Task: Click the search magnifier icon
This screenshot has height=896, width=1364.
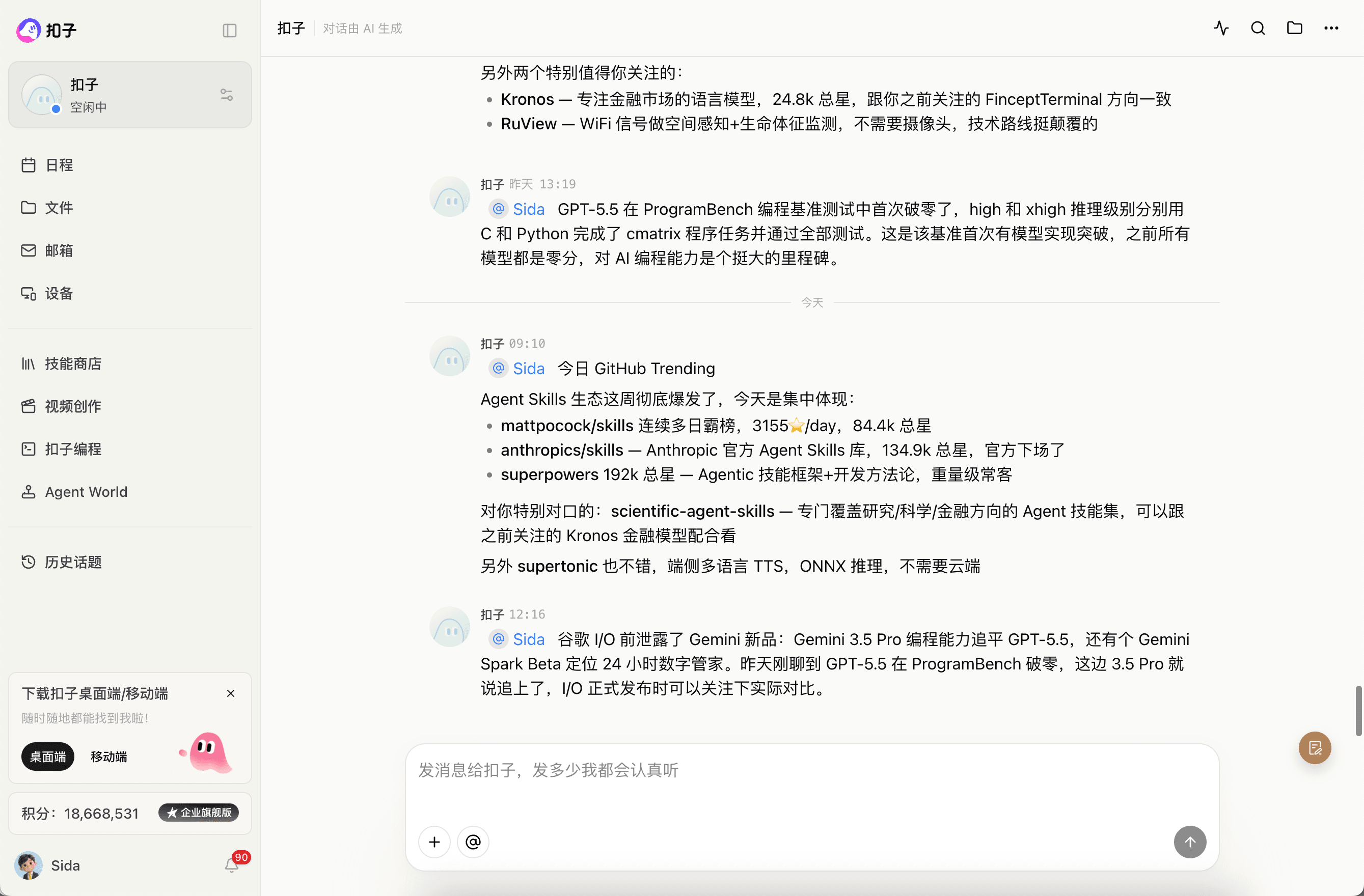Action: (x=1258, y=28)
